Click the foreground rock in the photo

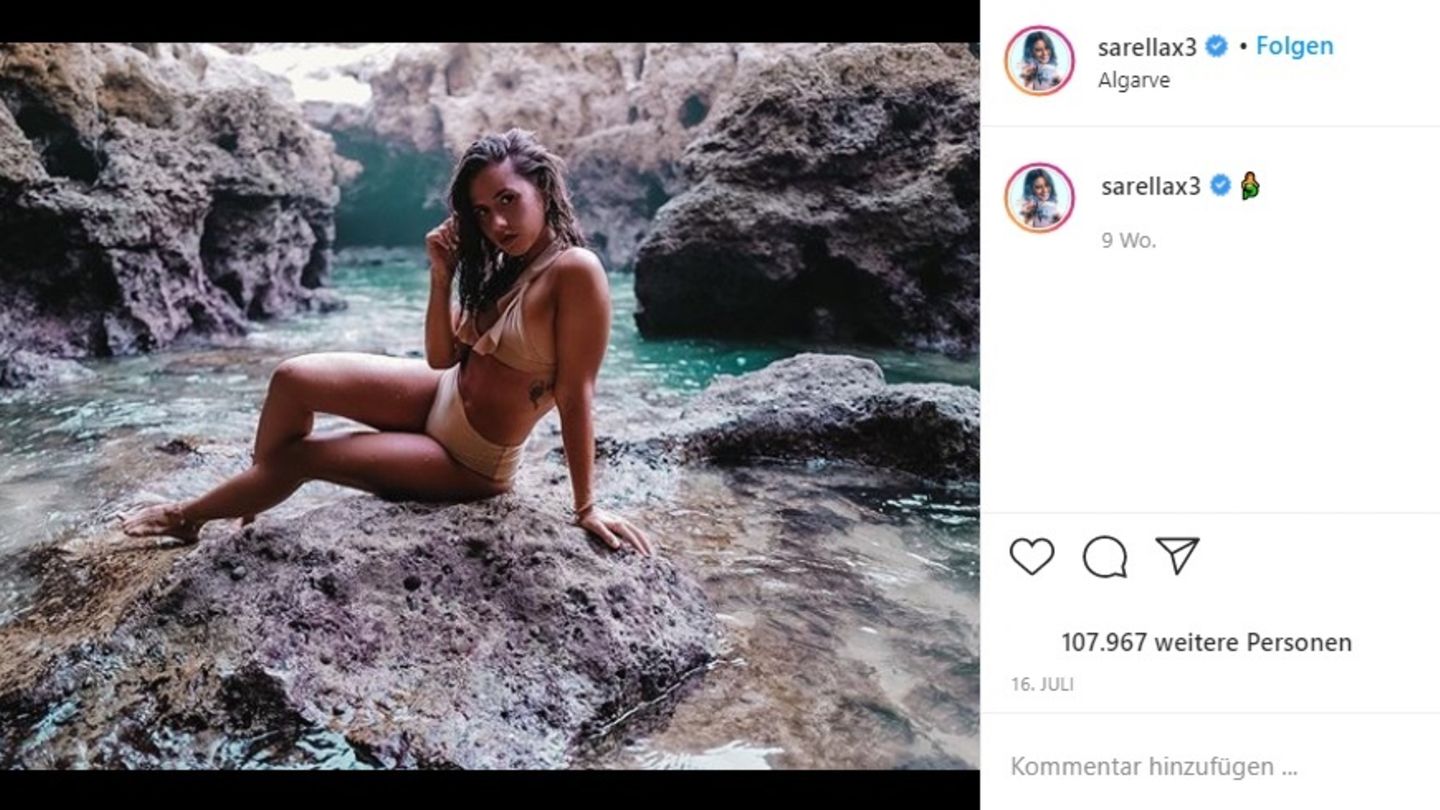click(400, 620)
